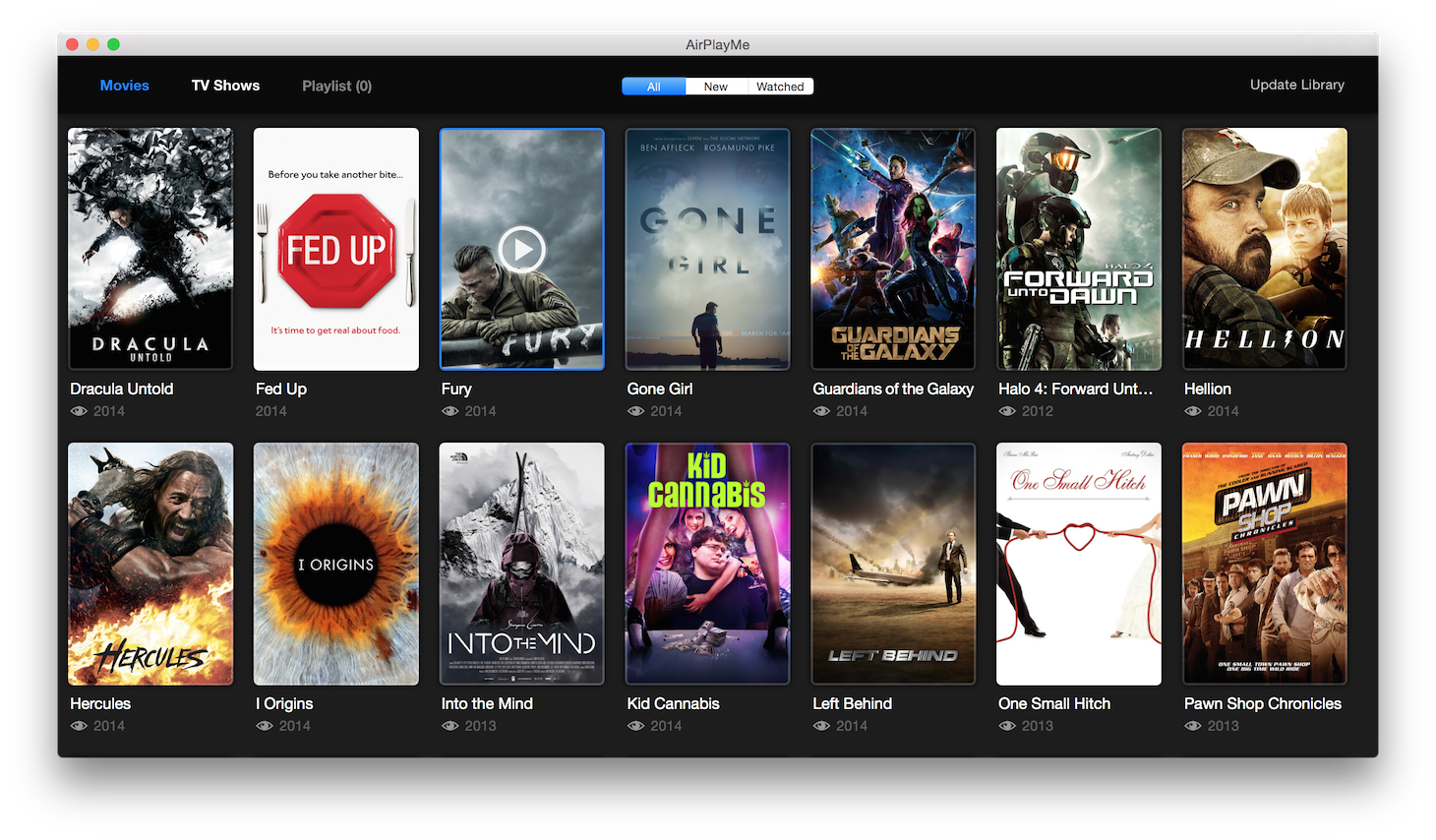Toggle watched eye icon under One Small Hitch

click(1007, 726)
